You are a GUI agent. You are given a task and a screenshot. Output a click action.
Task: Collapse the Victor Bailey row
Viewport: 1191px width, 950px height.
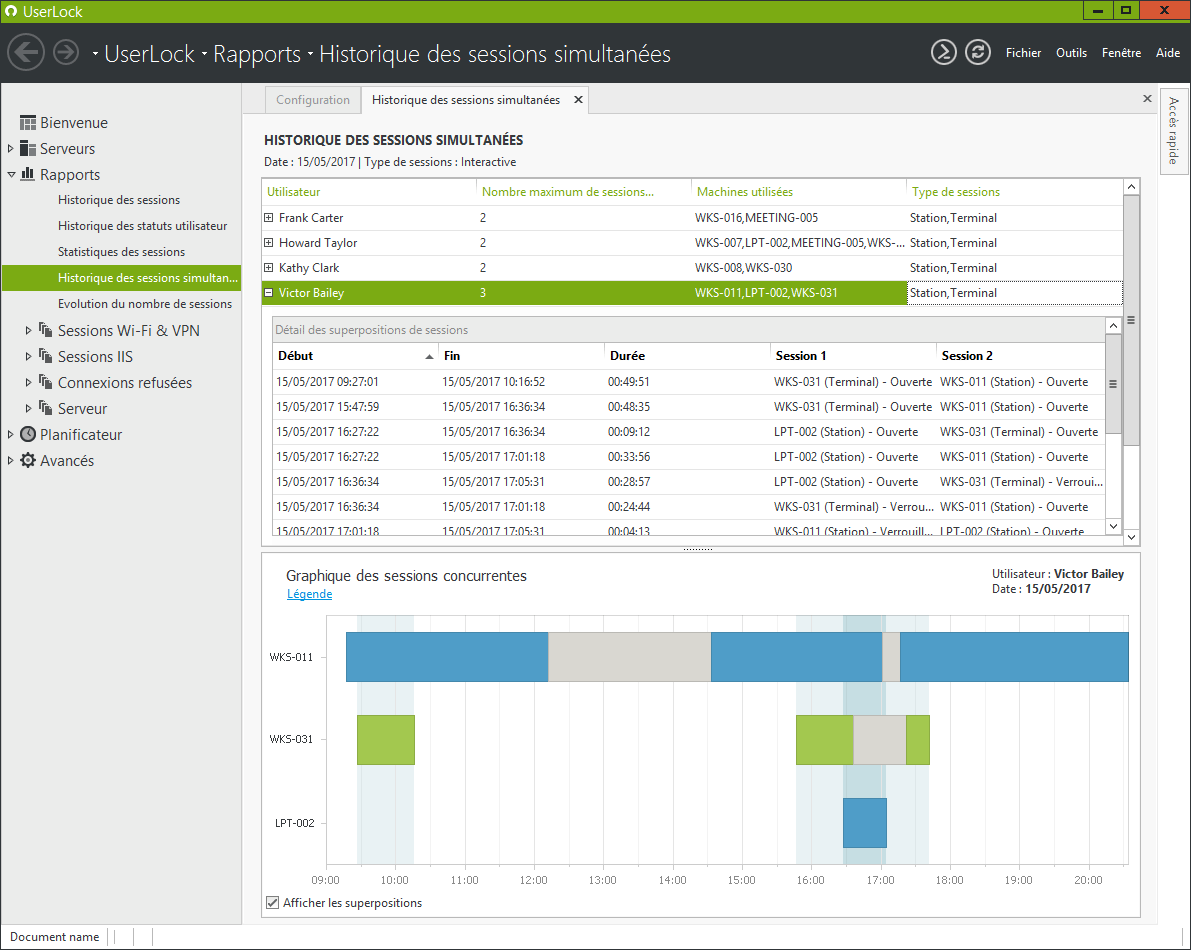[x=268, y=292]
